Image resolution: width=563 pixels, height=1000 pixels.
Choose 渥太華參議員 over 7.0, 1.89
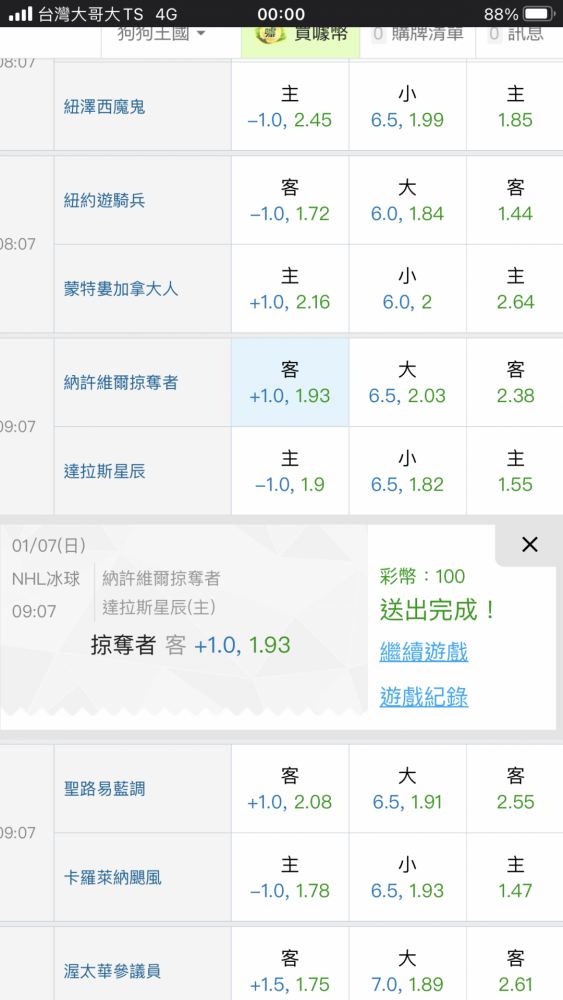407,971
